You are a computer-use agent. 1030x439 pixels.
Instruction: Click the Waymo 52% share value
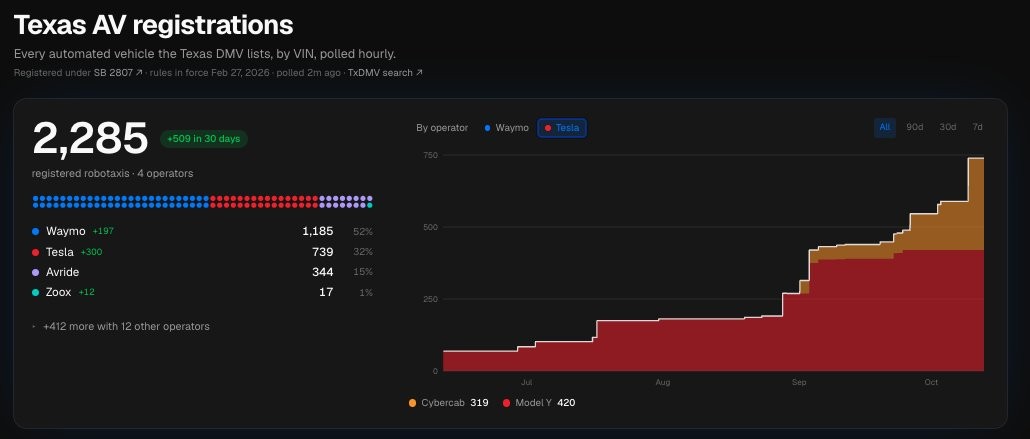coord(363,231)
